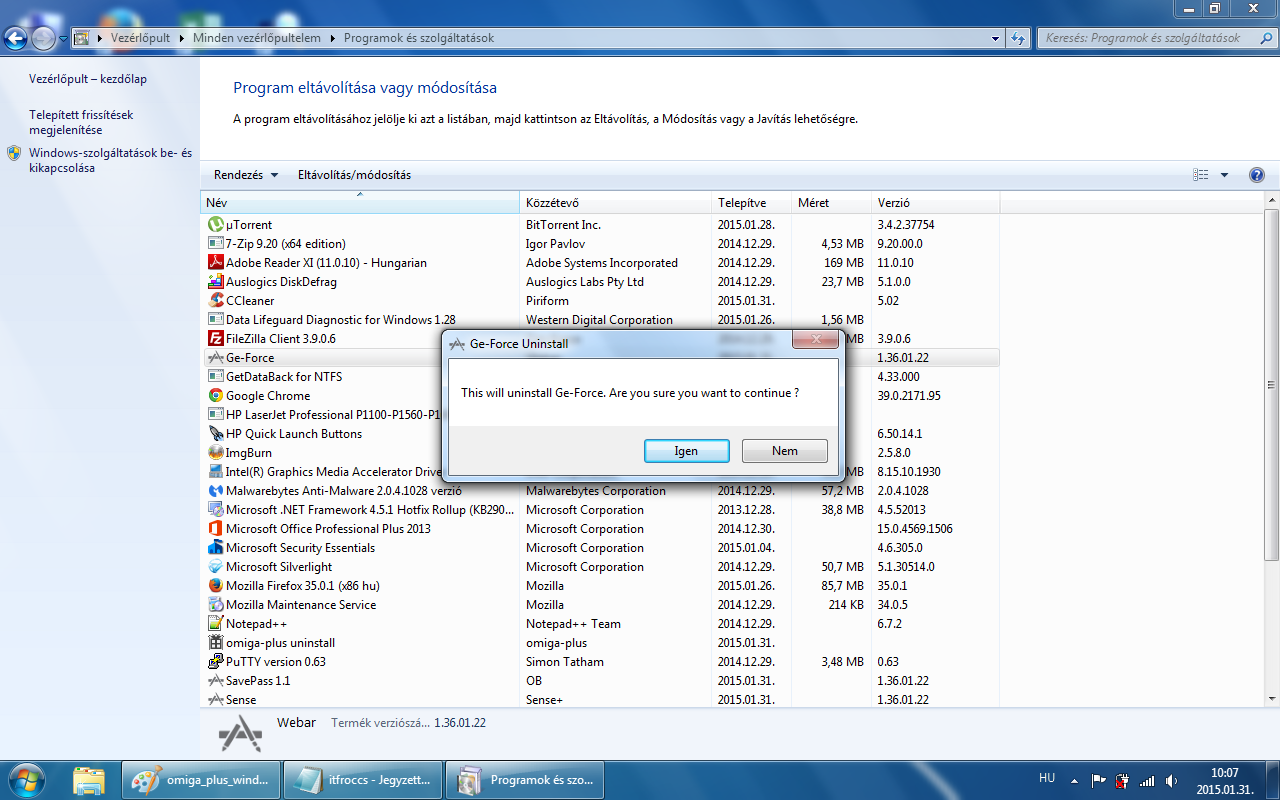Image resolution: width=1280 pixels, height=800 pixels.
Task: Open the help question mark icon
Action: [x=1257, y=175]
